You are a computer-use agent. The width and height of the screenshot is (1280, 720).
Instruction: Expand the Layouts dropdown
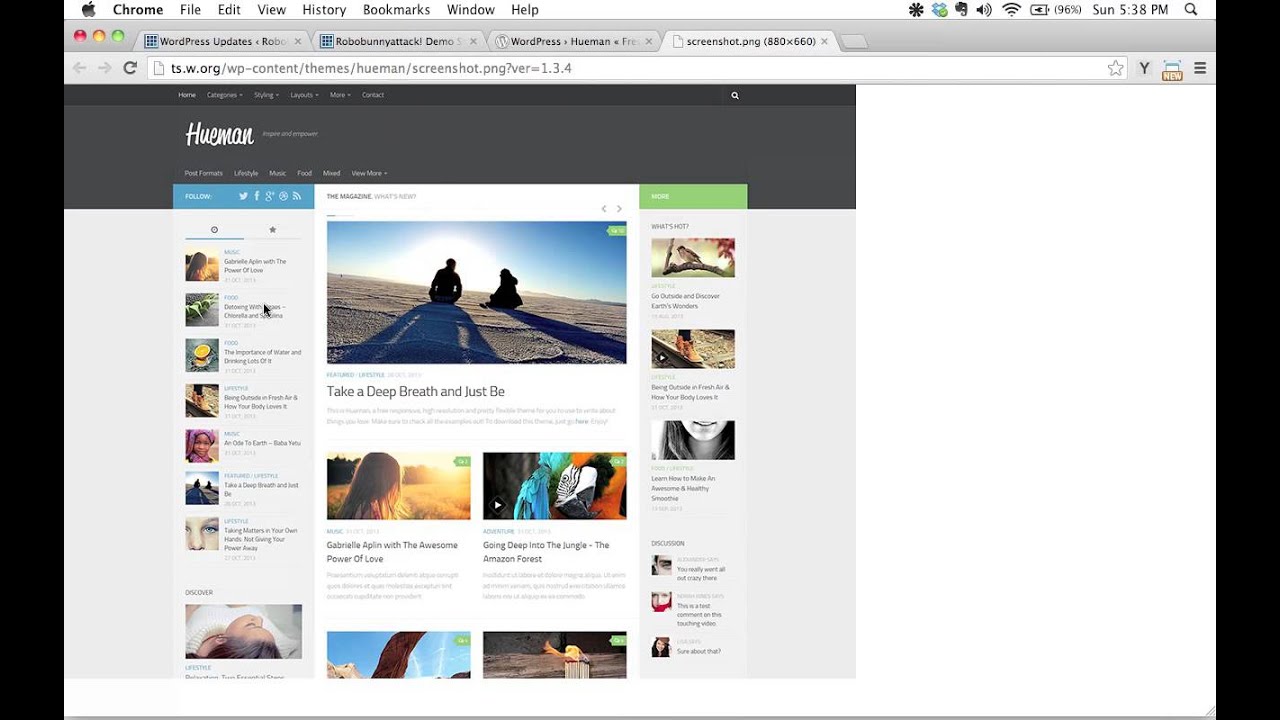click(305, 95)
